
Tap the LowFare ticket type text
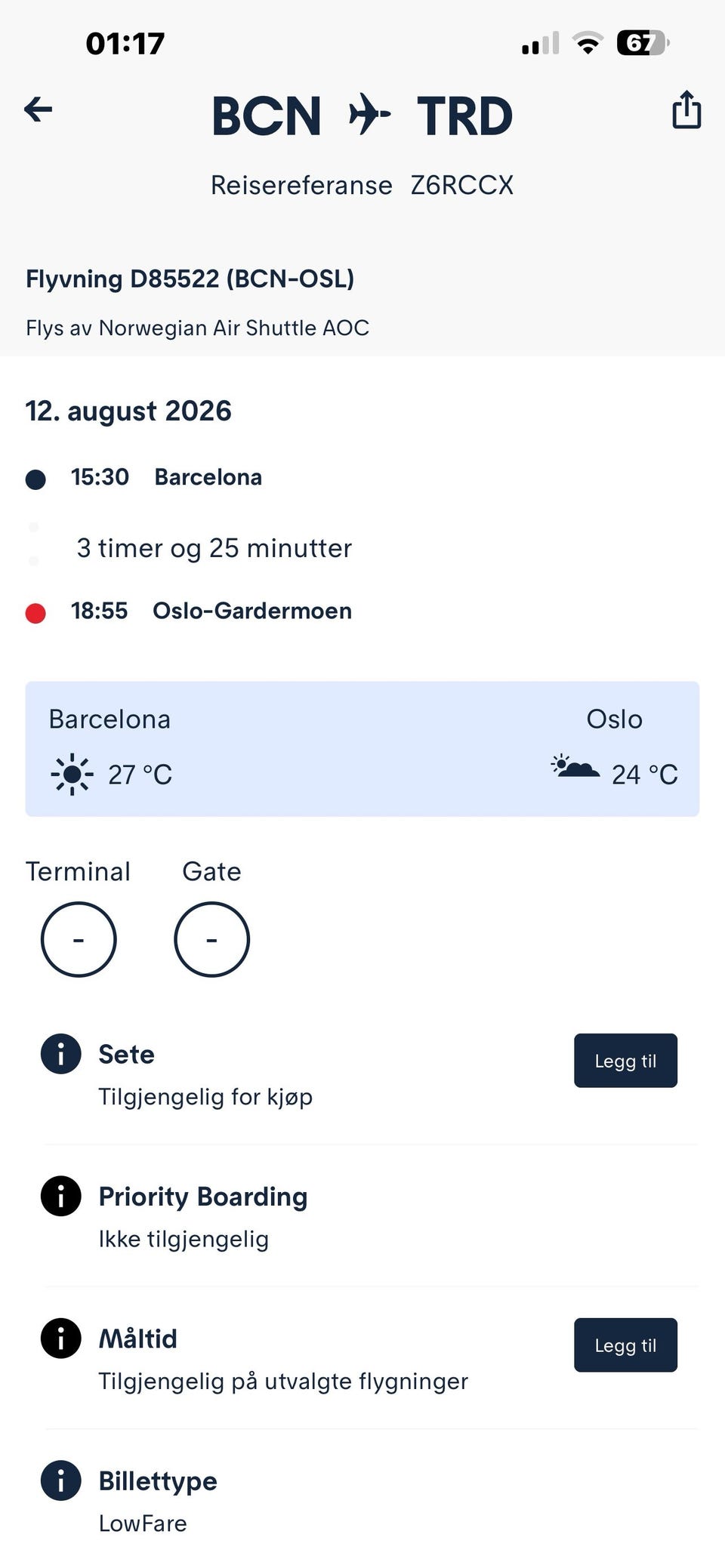click(x=143, y=1523)
